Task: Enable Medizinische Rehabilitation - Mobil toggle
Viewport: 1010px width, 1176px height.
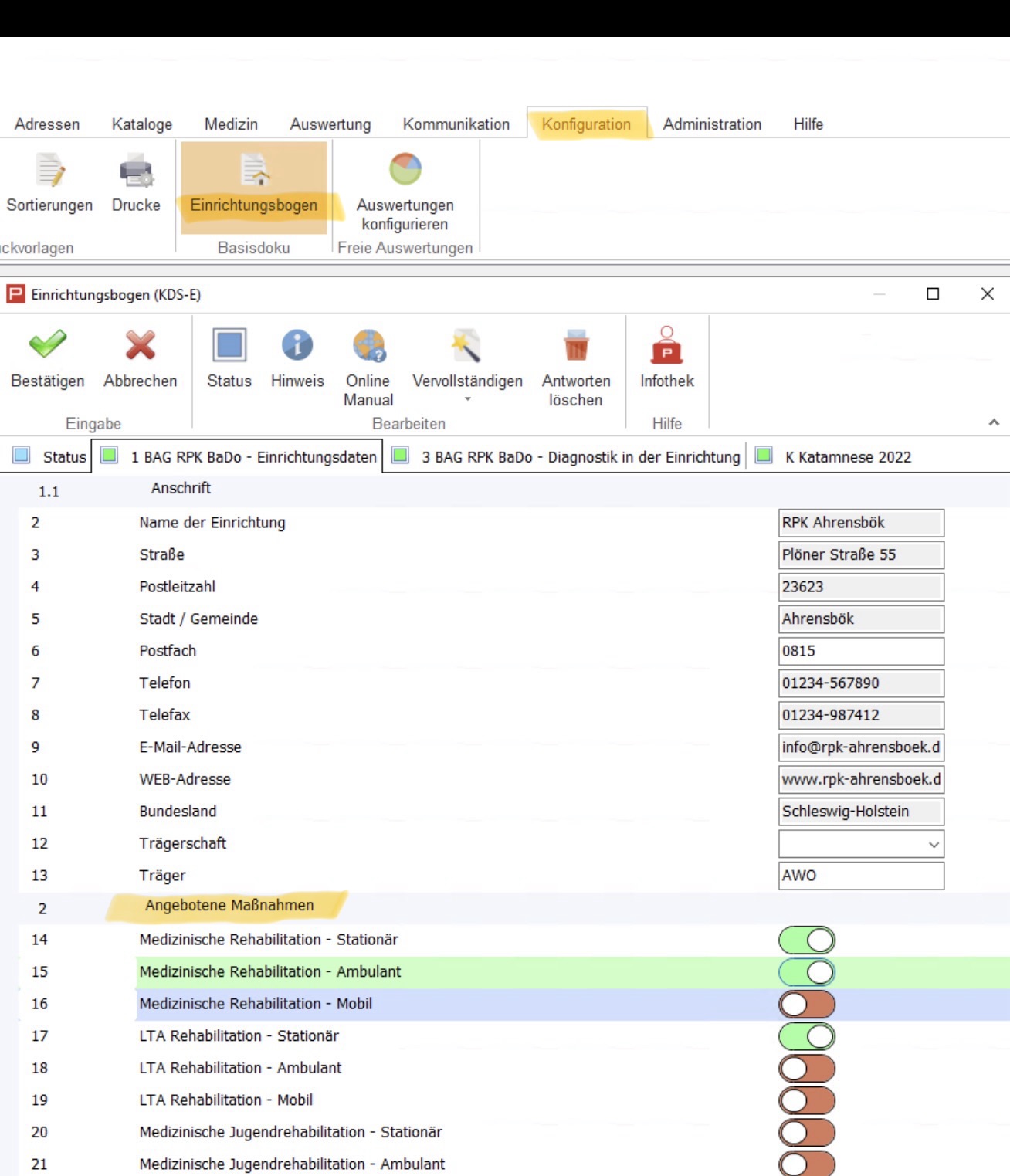Action: (x=807, y=1004)
